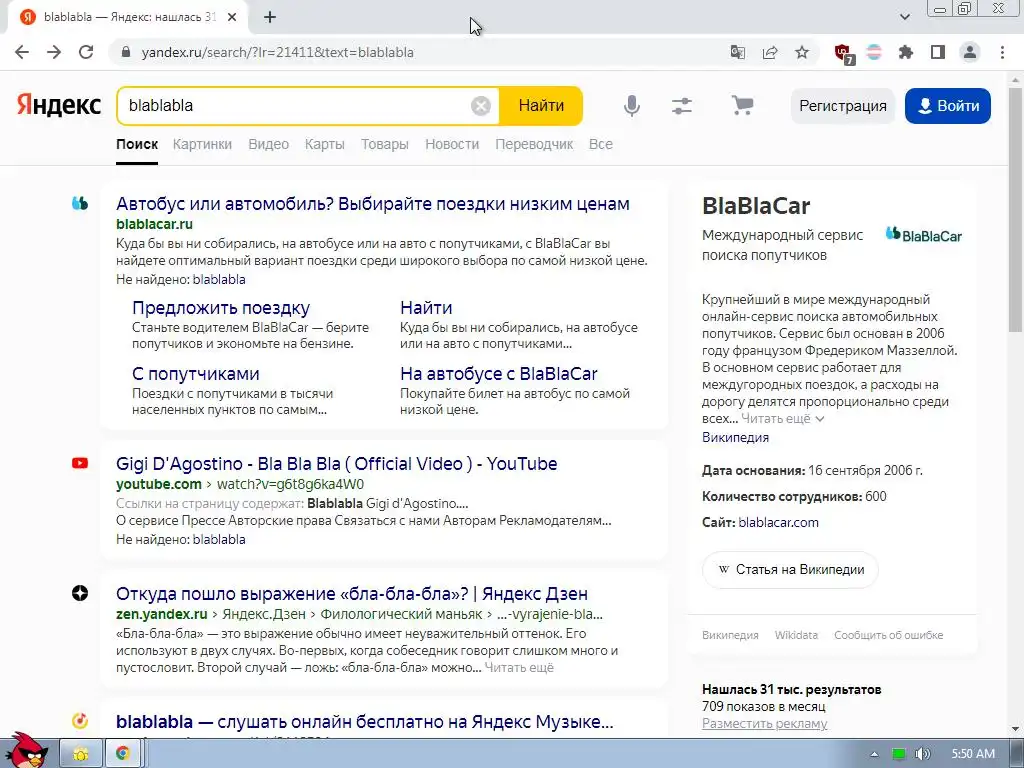Open the На автобусе с BlaBlaCar sitelink
Image resolution: width=1024 pixels, height=768 pixels.
point(499,374)
